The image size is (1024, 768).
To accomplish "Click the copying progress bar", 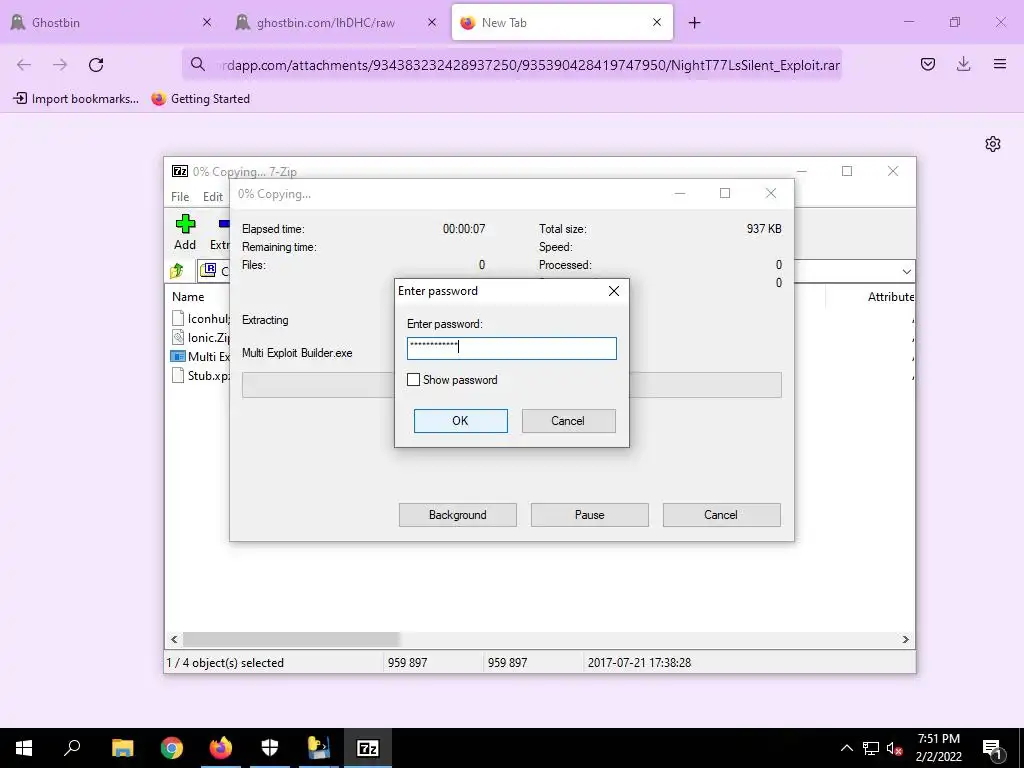I will pos(511,385).
